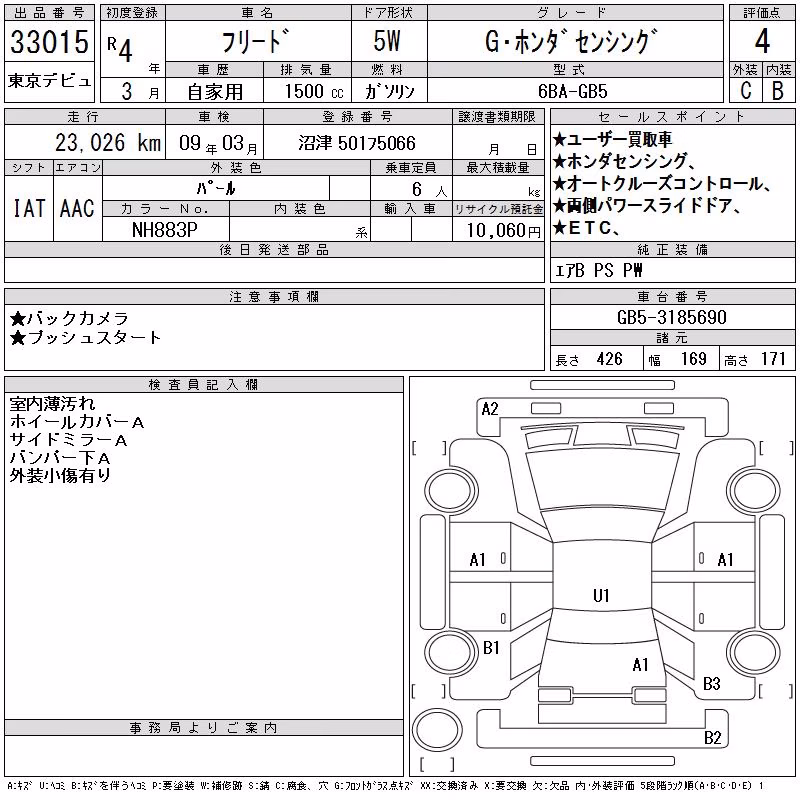This screenshot has height=800, width=800.
Task: Select the B3 damage mark on diagram
Action: [x=712, y=684]
